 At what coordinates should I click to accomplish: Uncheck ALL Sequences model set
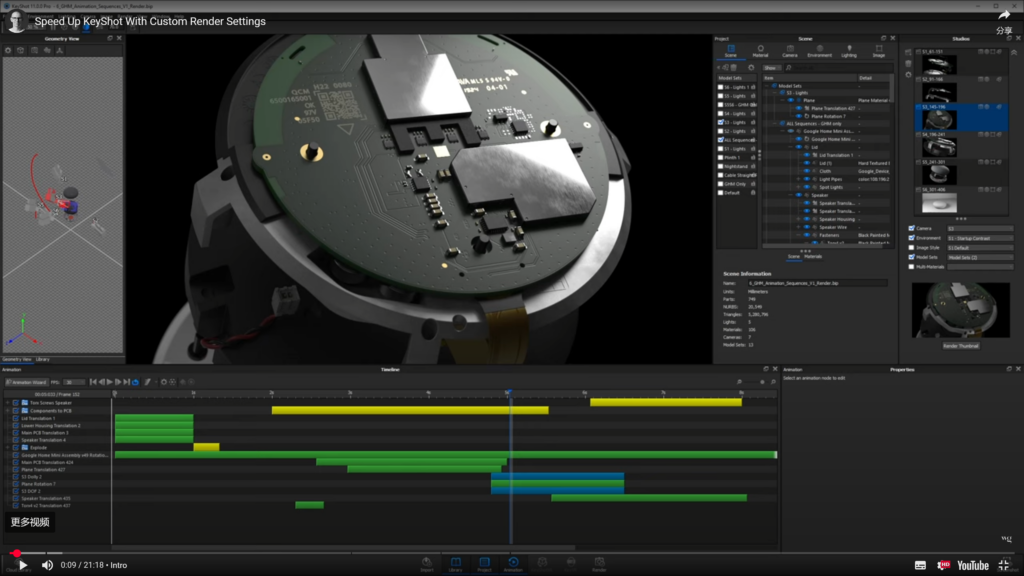tap(721, 140)
